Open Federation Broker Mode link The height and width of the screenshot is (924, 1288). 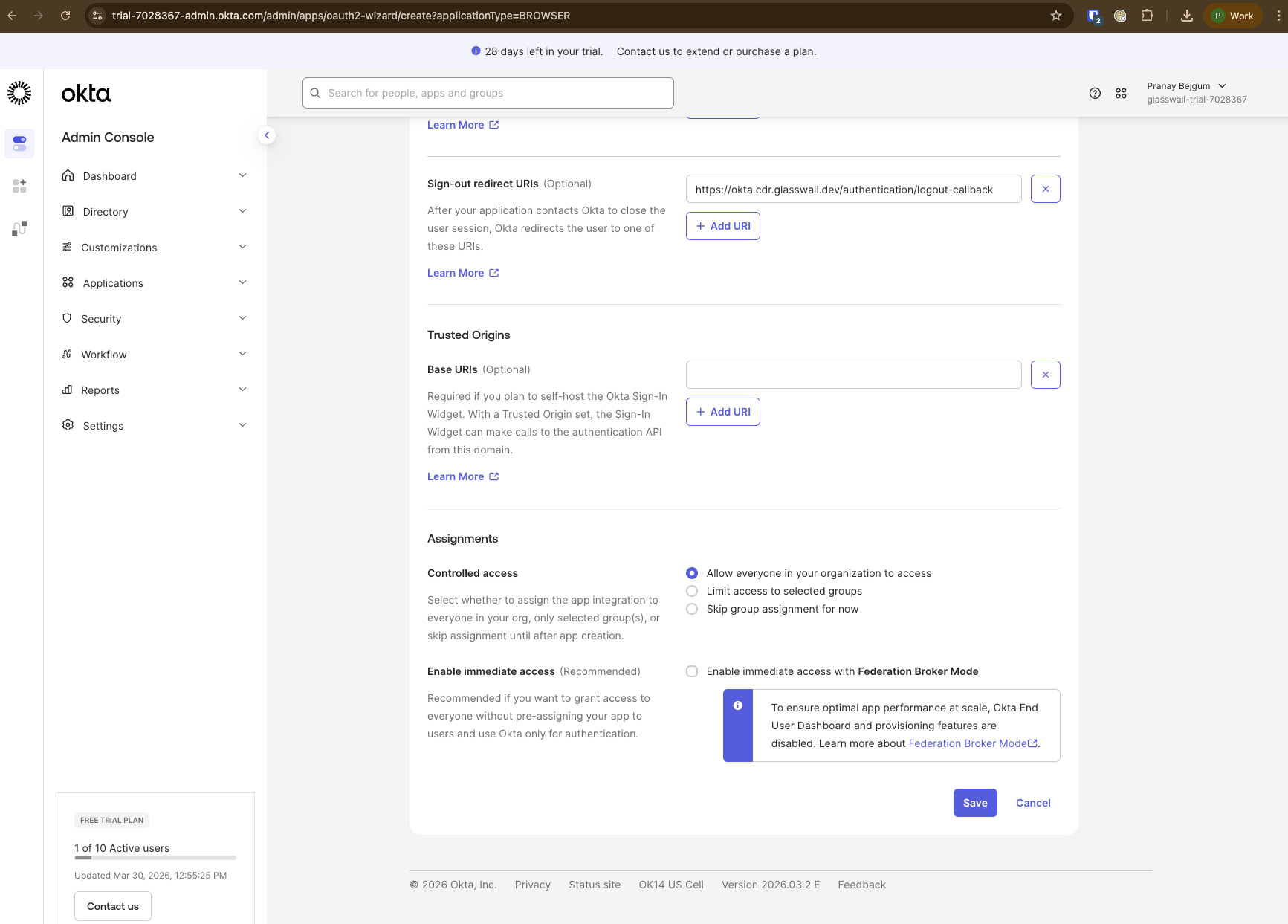(972, 743)
